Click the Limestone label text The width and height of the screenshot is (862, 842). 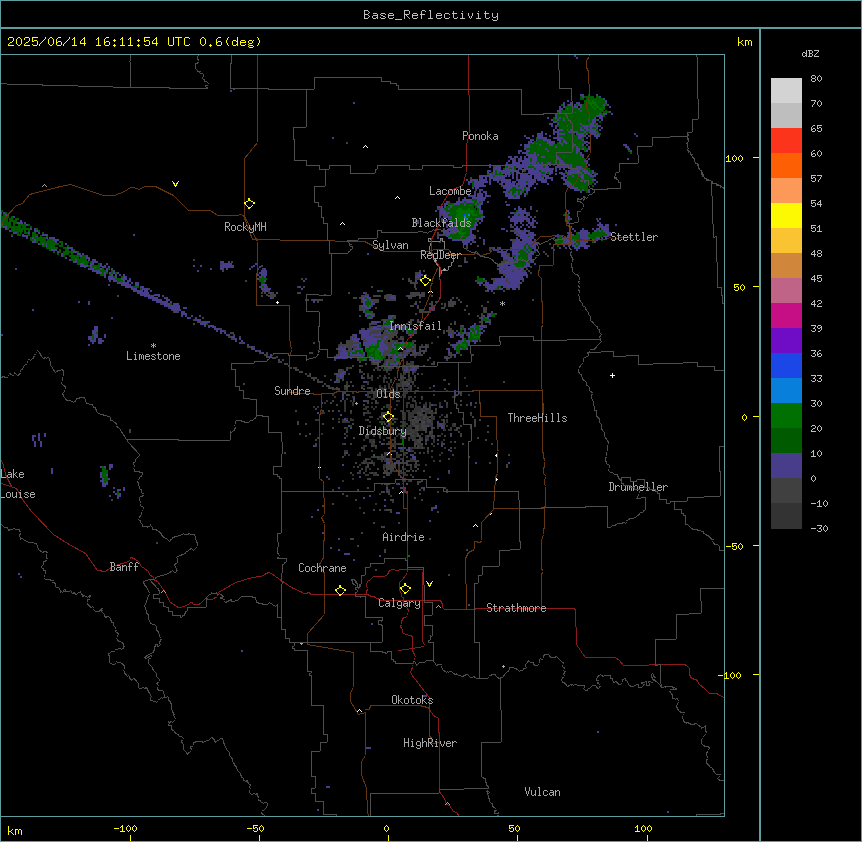click(x=153, y=356)
